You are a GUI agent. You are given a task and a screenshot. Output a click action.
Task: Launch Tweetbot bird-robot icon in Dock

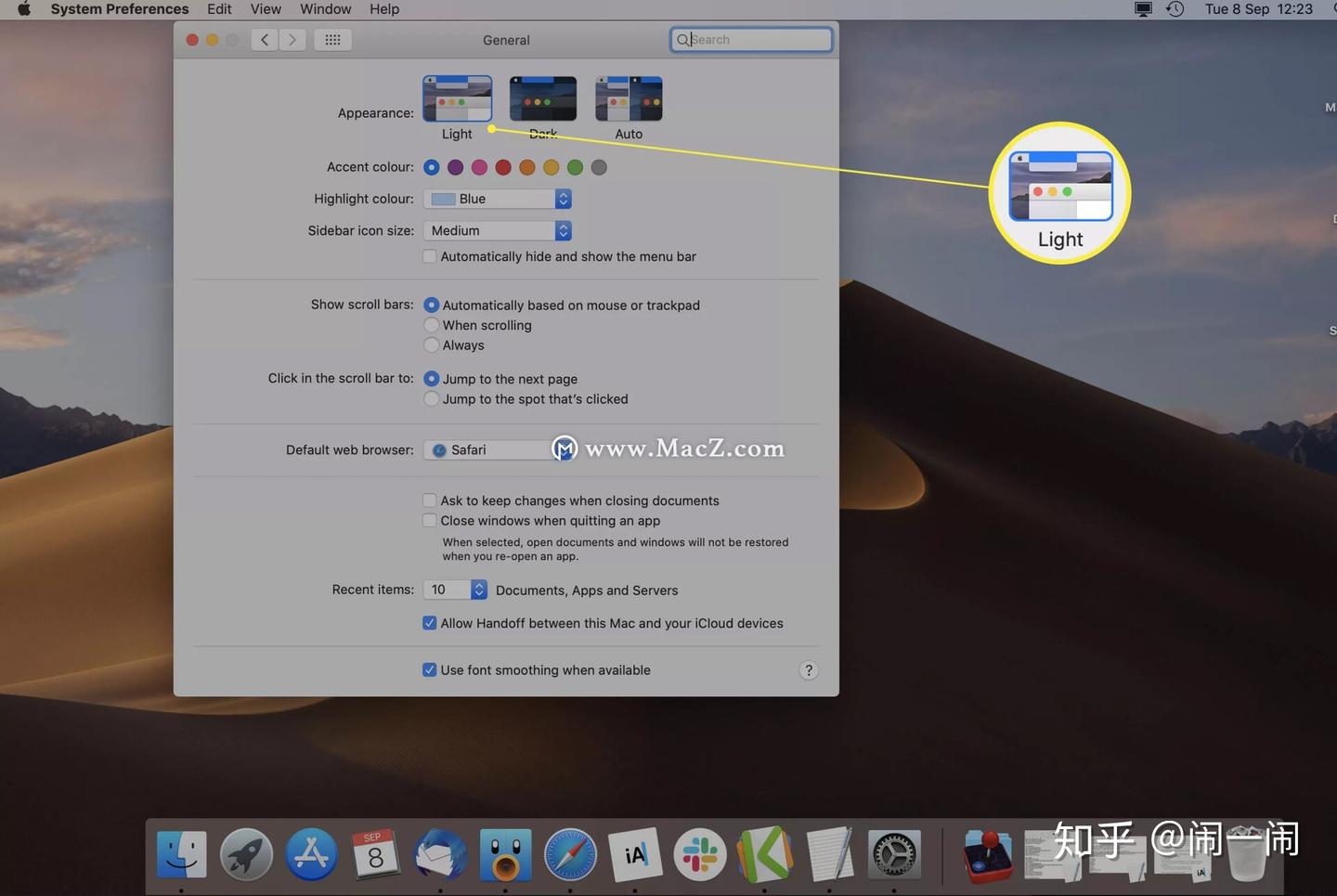(x=505, y=854)
